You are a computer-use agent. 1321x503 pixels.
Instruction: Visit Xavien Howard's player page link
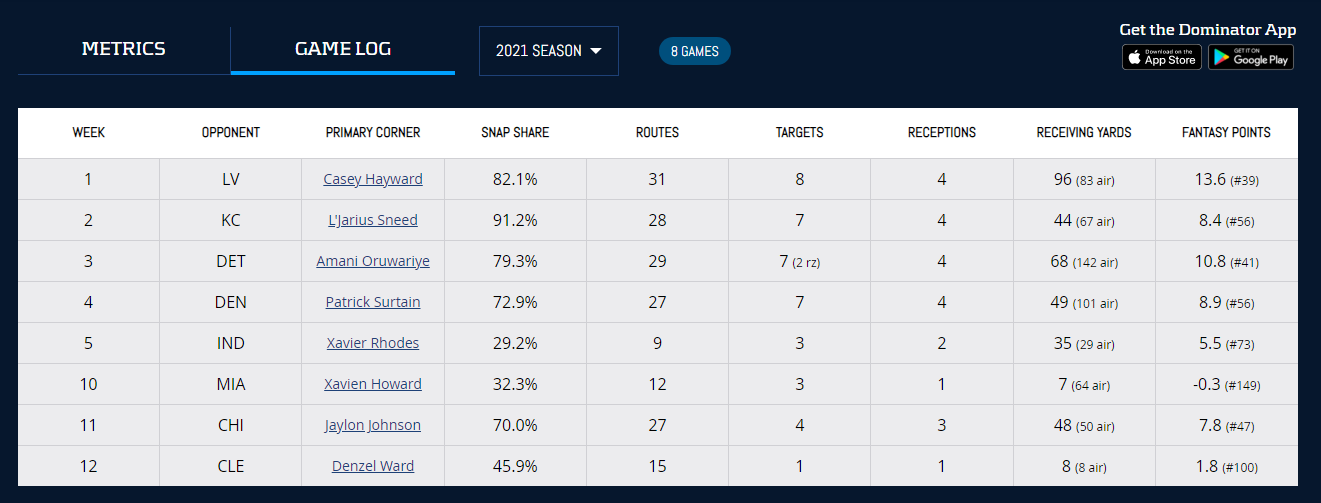pyautogui.click(x=373, y=385)
